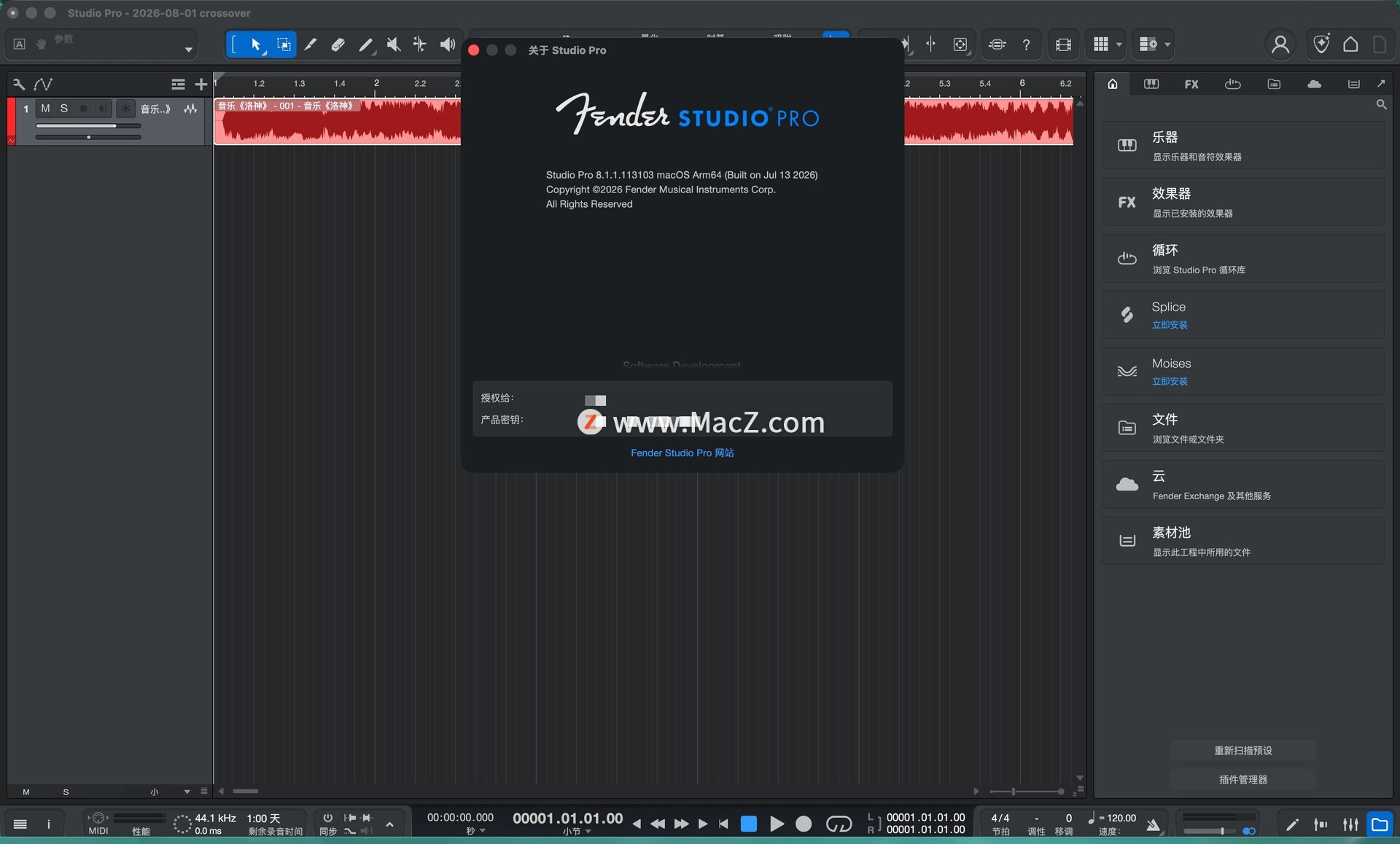This screenshot has height=844, width=1400.
Task: Open the video player film icon
Action: pos(1063,44)
